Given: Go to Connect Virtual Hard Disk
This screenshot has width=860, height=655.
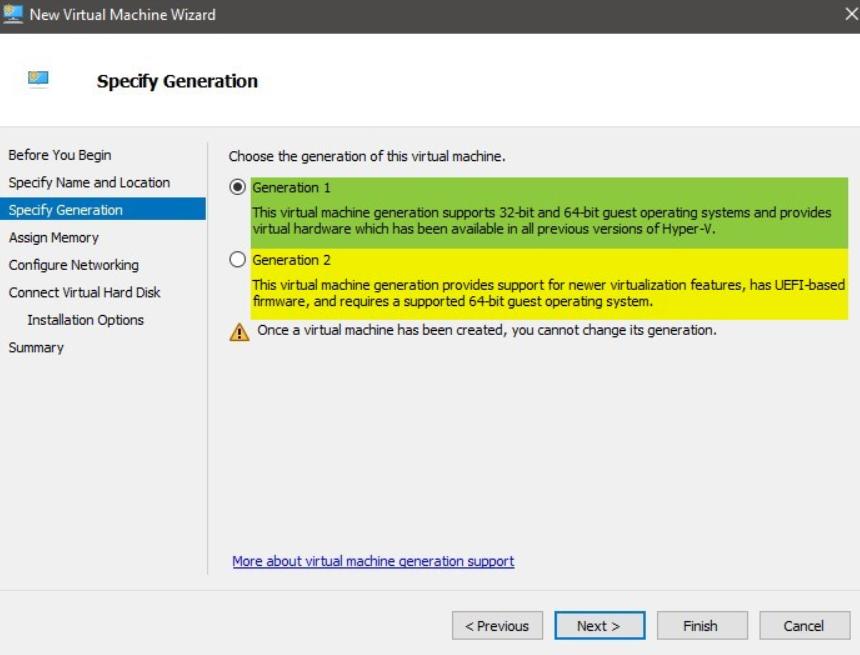Looking at the screenshot, I should 85,292.
